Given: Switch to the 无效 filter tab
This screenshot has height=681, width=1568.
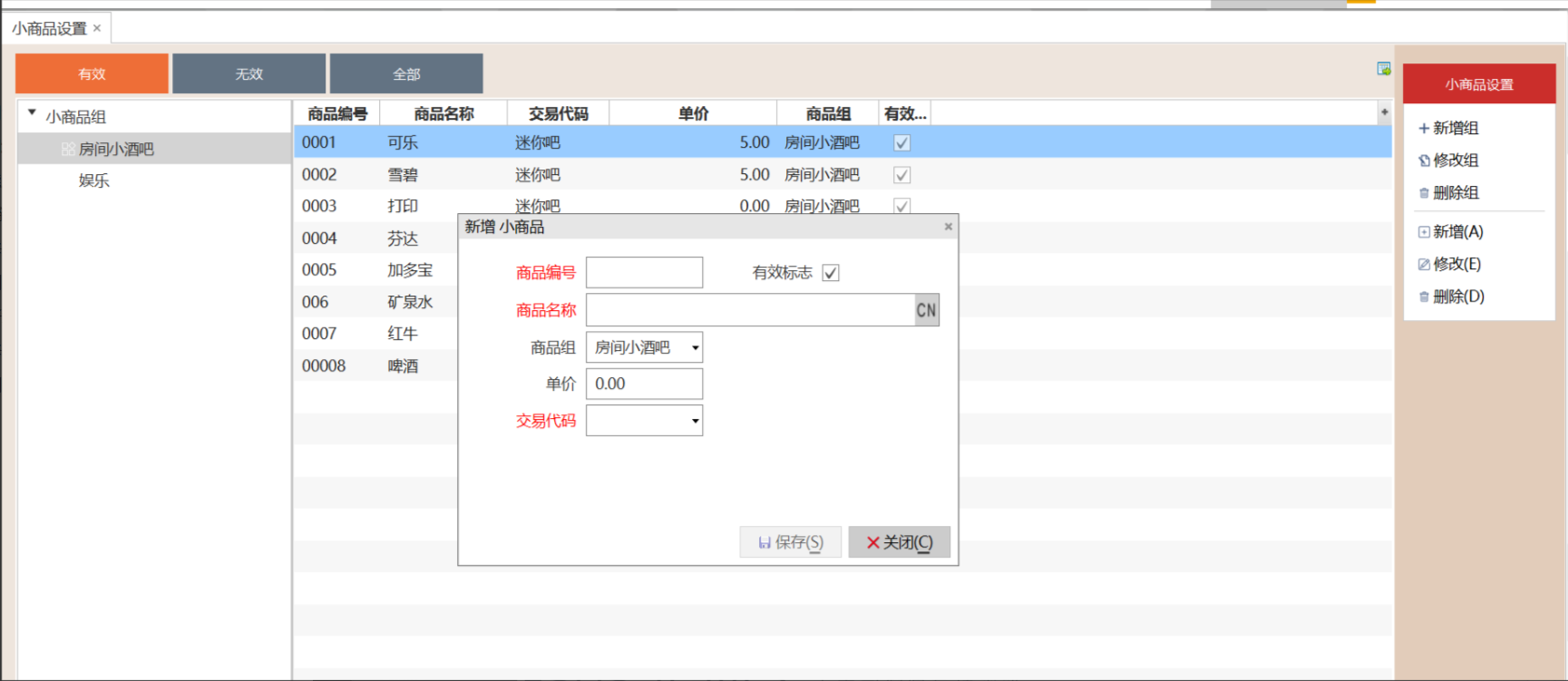Looking at the screenshot, I should coord(248,73).
